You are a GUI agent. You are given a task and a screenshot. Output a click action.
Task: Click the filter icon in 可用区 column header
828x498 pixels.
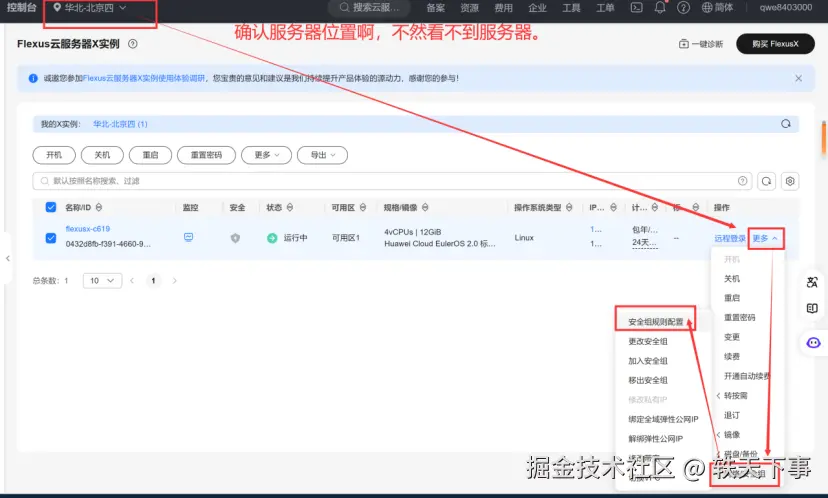coord(363,208)
